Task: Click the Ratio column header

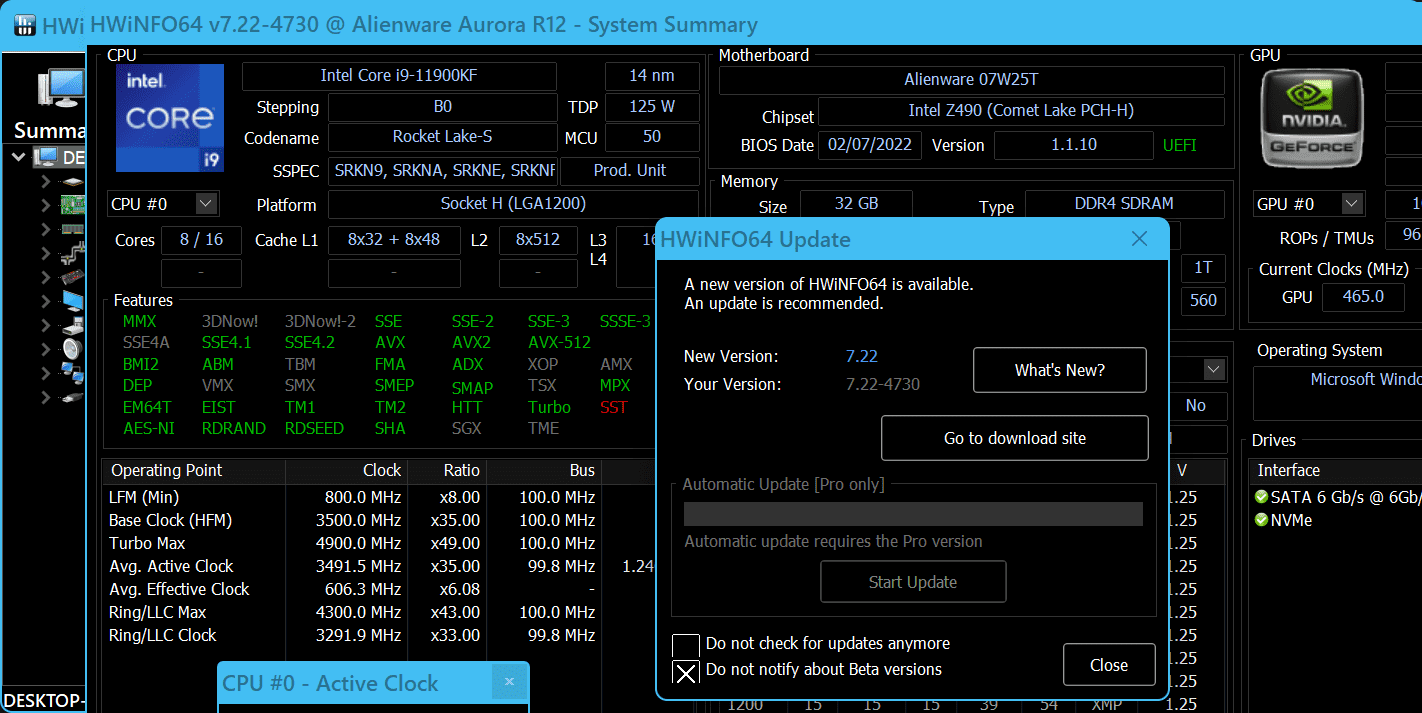Action: [x=447, y=470]
